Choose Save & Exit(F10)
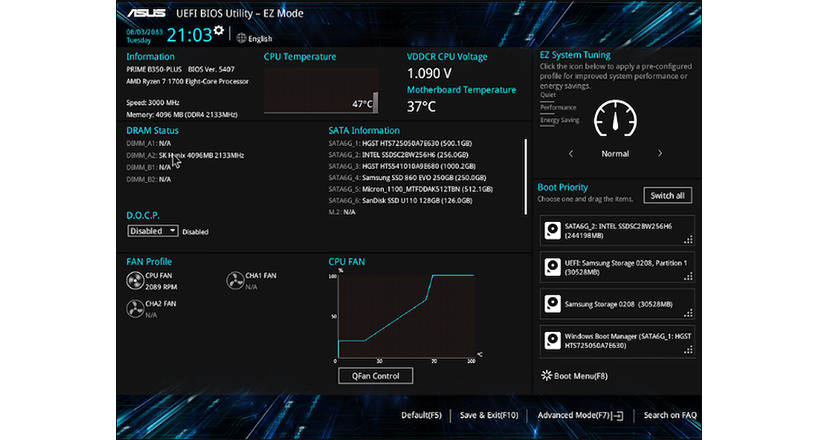 489,415
